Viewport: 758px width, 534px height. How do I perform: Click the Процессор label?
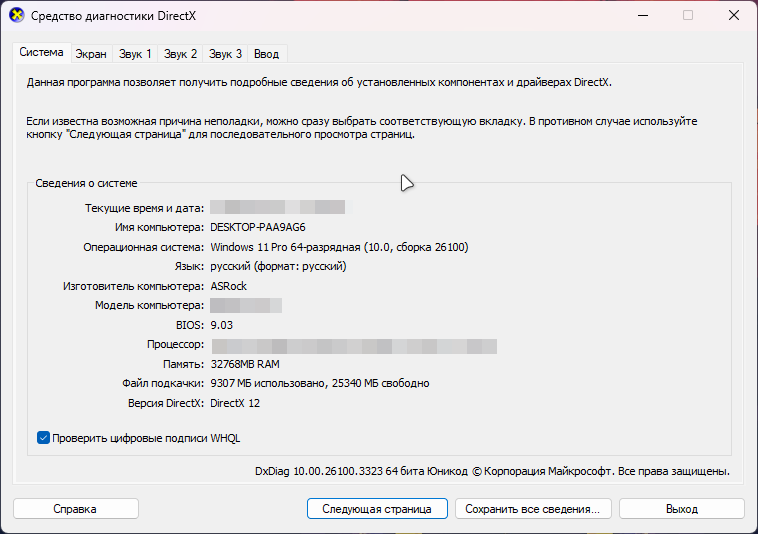tap(175, 345)
